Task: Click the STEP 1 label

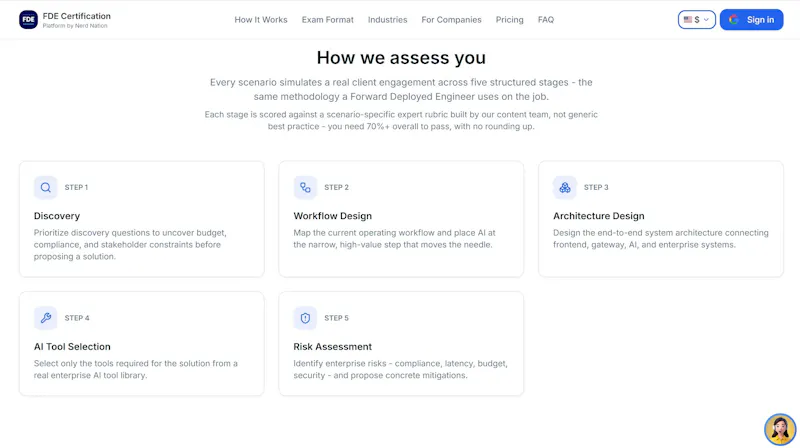Action: 76,187
